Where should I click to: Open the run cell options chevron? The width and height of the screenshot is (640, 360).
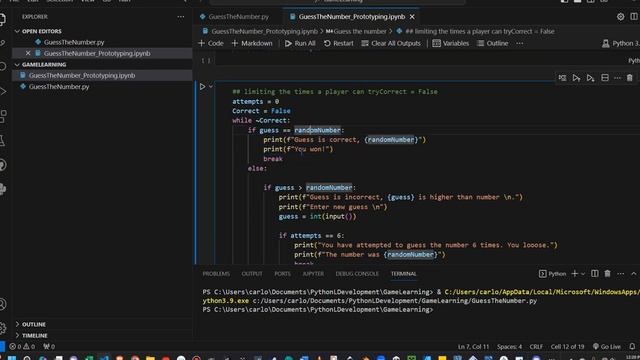[x=211, y=86]
